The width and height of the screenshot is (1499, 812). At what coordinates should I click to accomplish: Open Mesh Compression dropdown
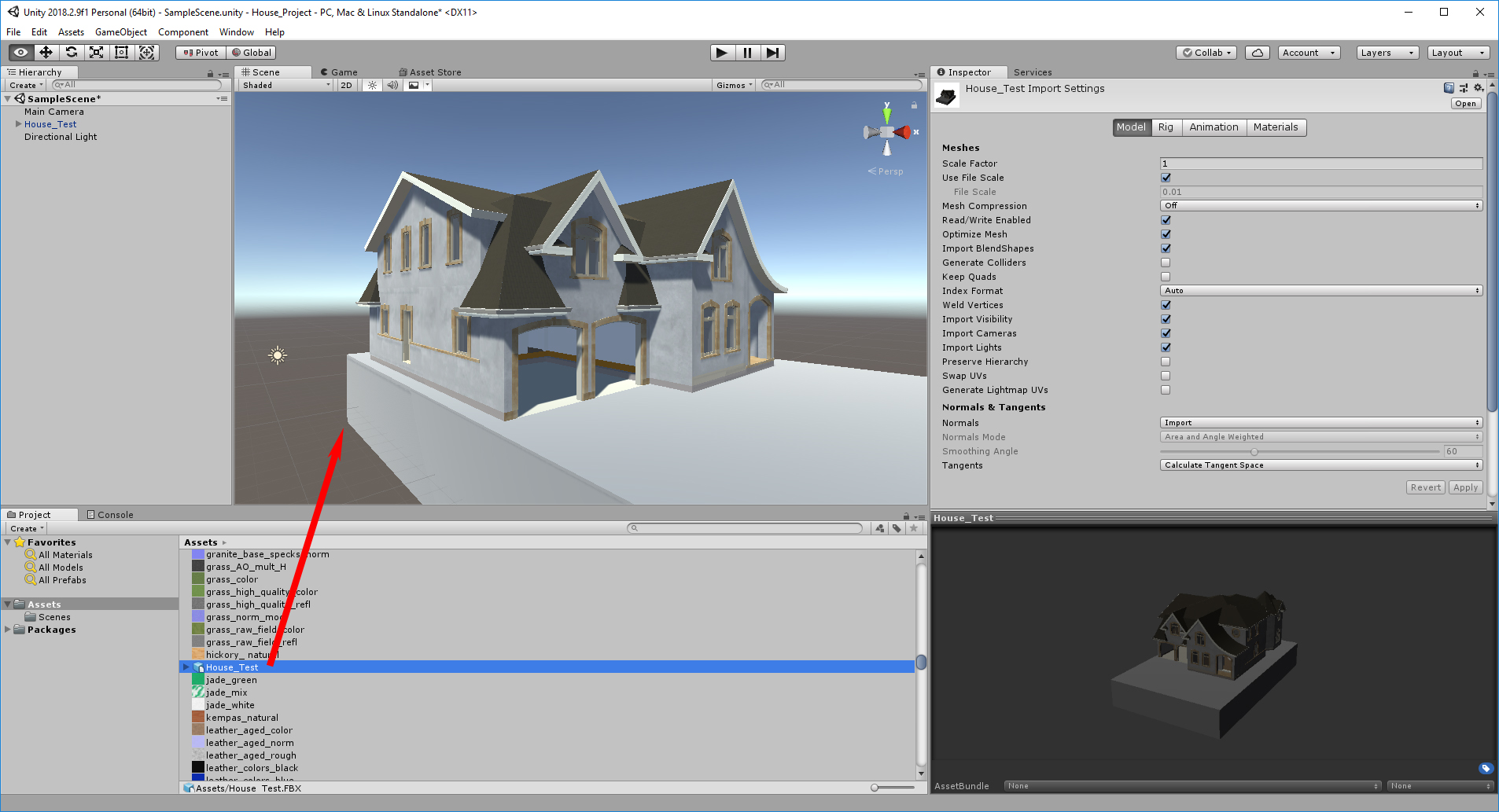[1321, 206]
